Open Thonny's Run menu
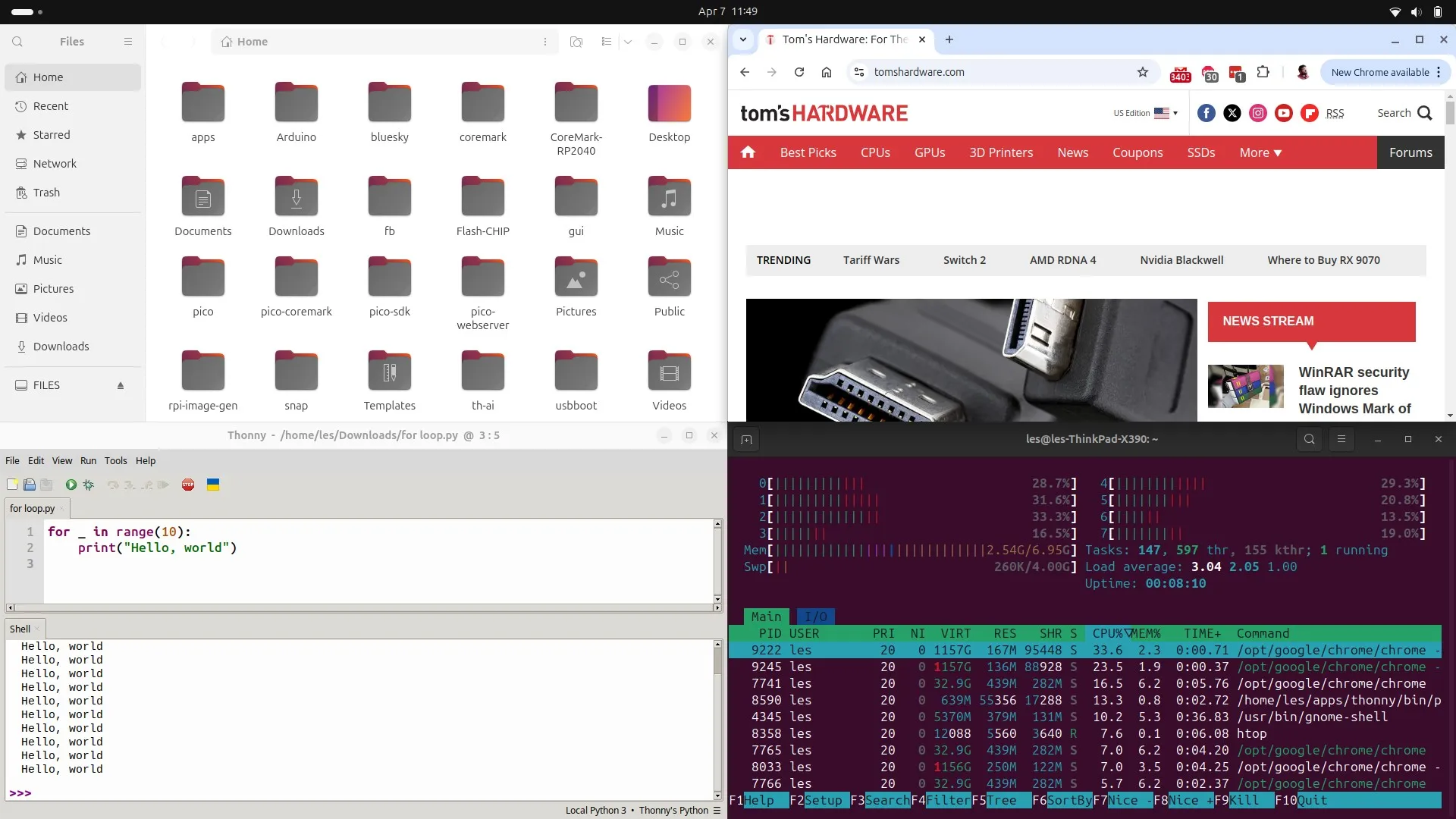The image size is (1456, 819). click(x=89, y=460)
